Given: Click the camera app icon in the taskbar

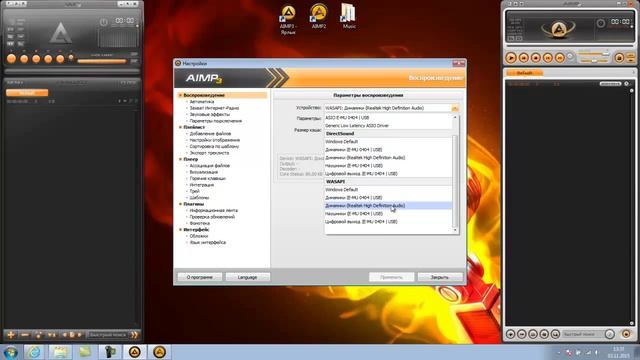Looking at the screenshot, I should tap(109, 352).
